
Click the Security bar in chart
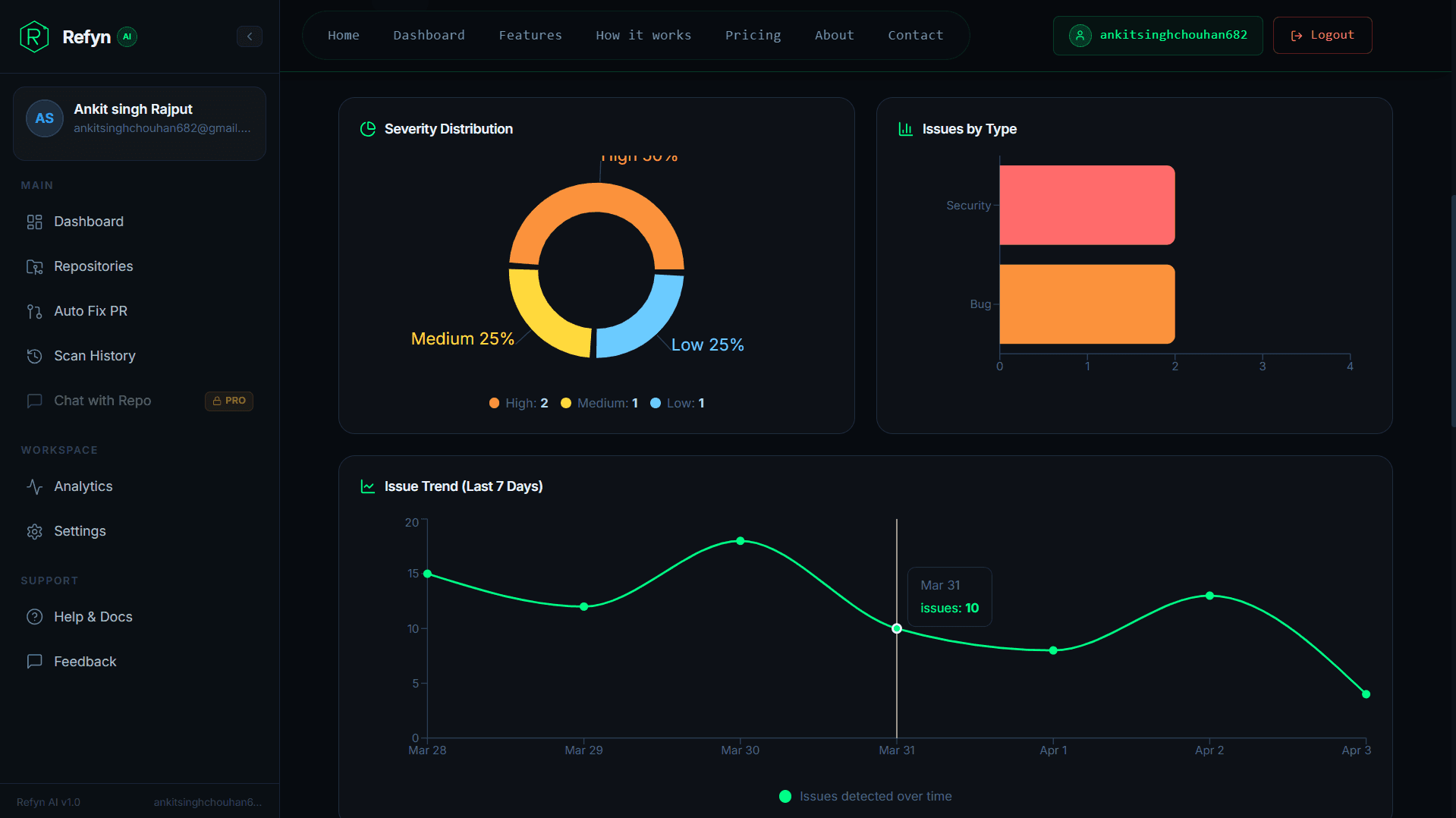(x=1086, y=205)
